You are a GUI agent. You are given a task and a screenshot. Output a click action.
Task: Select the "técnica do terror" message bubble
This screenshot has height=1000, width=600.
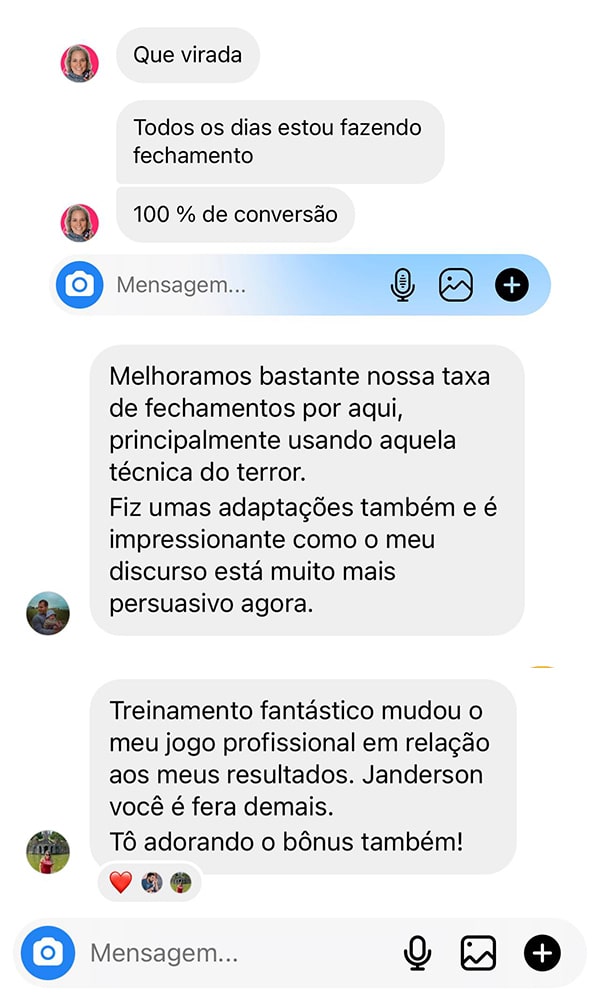tap(307, 490)
